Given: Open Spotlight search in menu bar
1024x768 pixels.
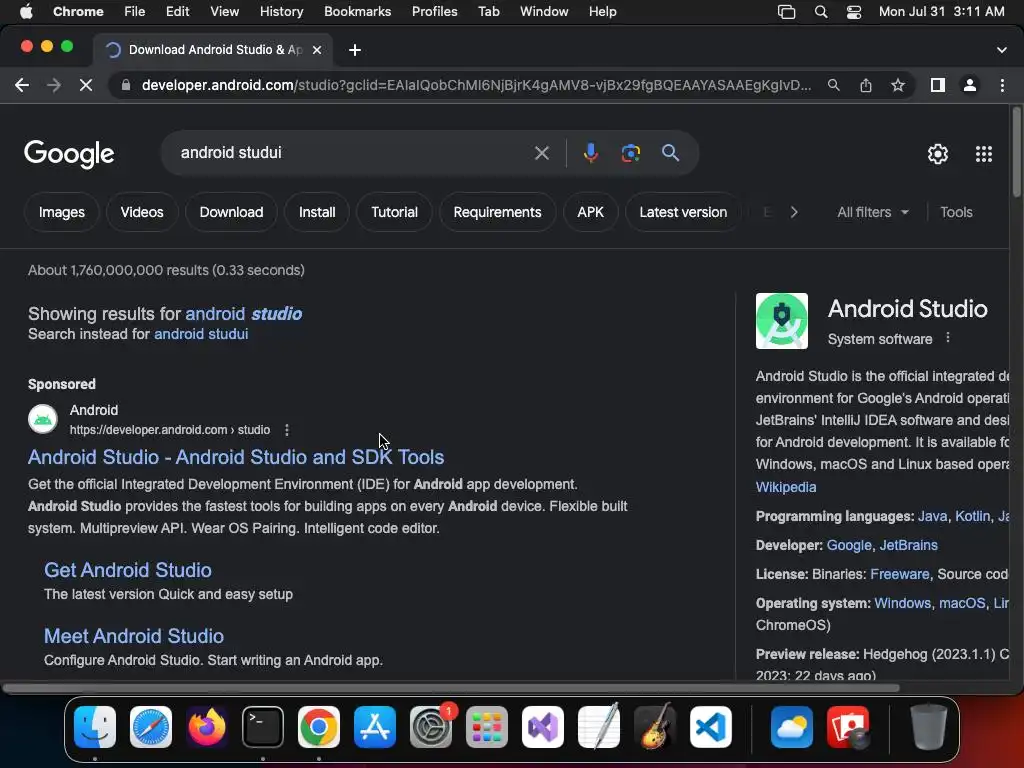Looking at the screenshot, I should click(821, 12).
